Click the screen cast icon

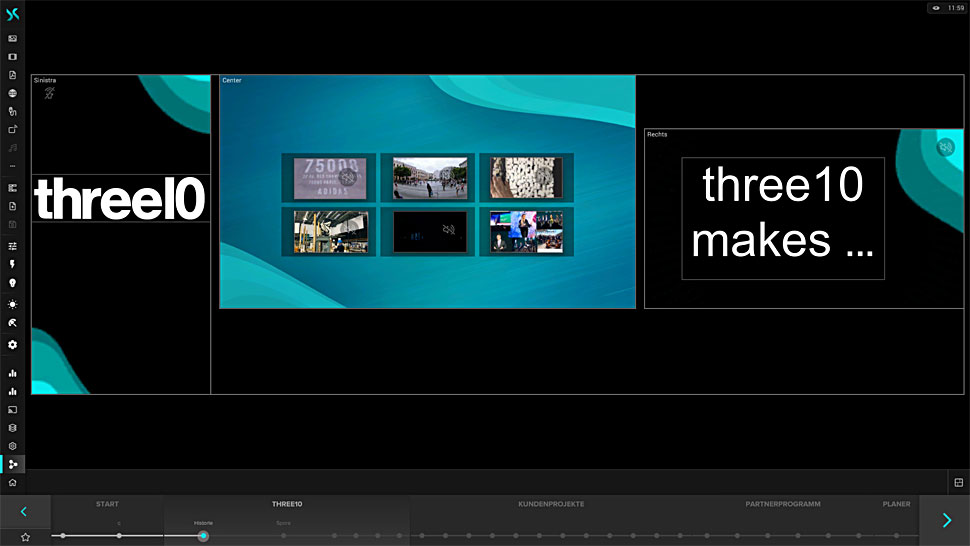[12, 409]
